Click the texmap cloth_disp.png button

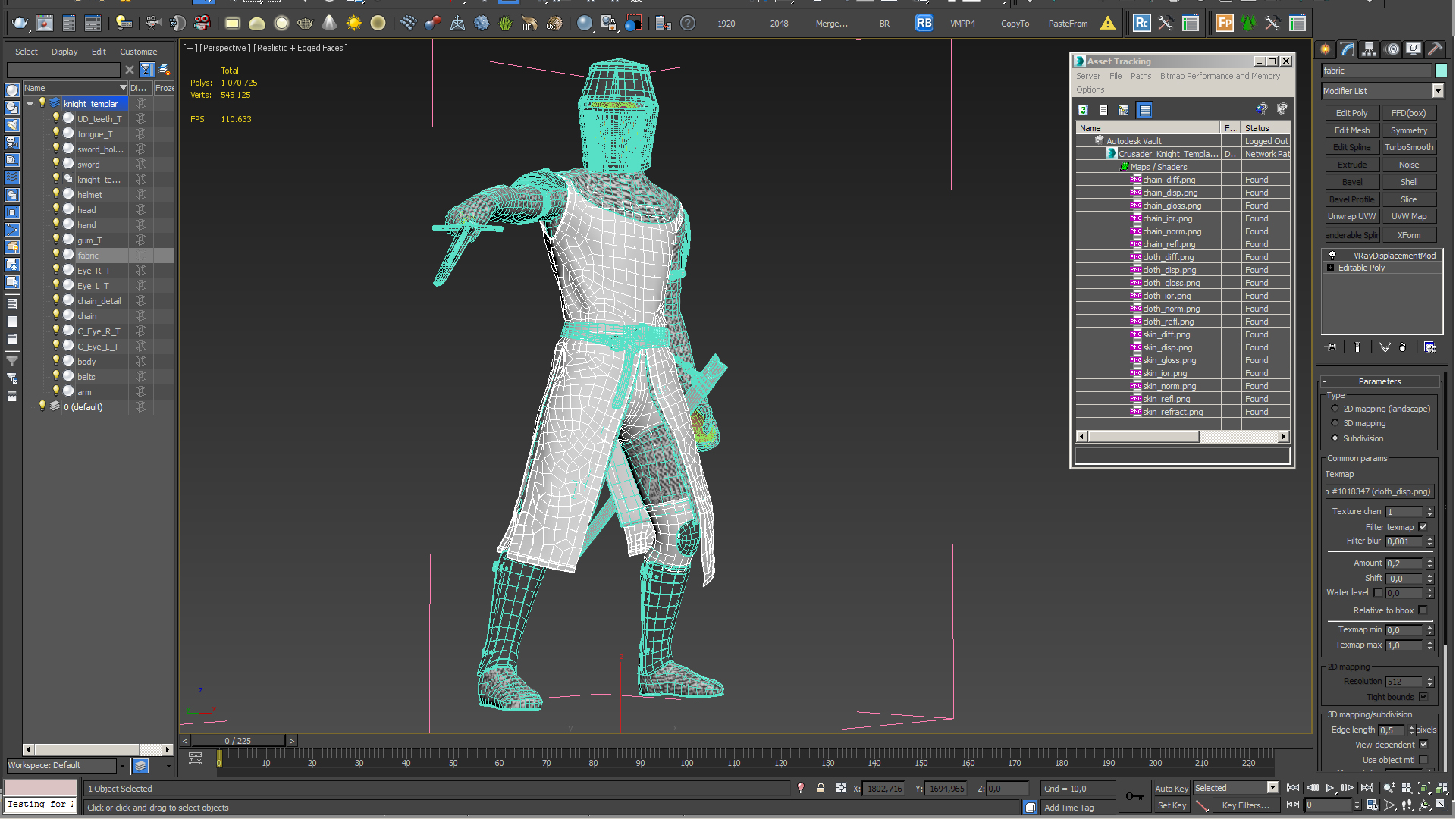(x=1379, y=491)
